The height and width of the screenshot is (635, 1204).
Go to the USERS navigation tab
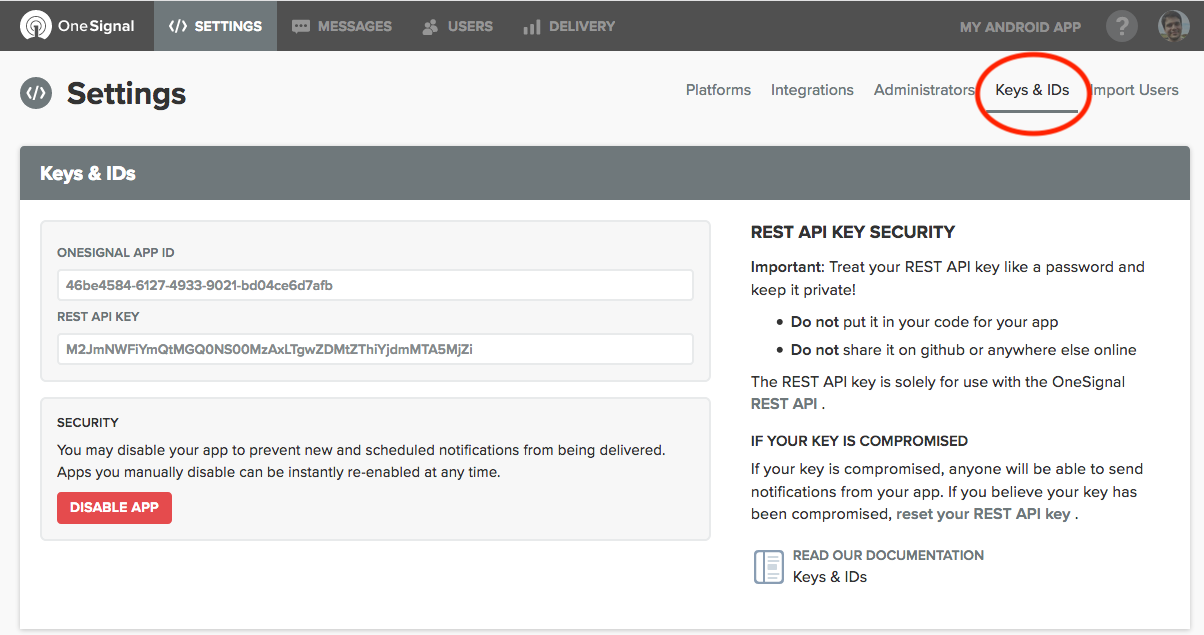[x=458, y=26]
